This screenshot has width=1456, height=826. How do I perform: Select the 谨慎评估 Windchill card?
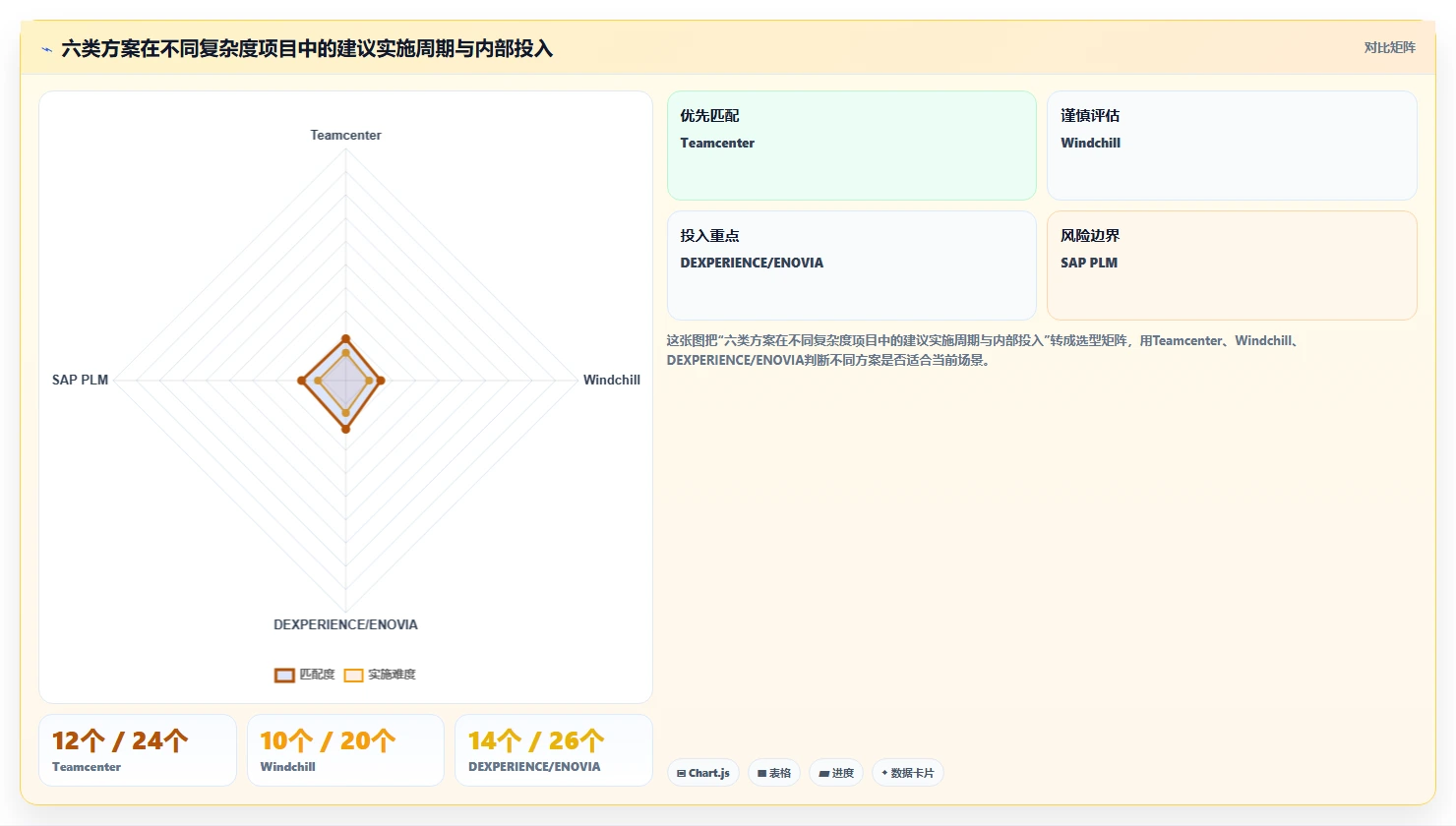[1232, 146]
